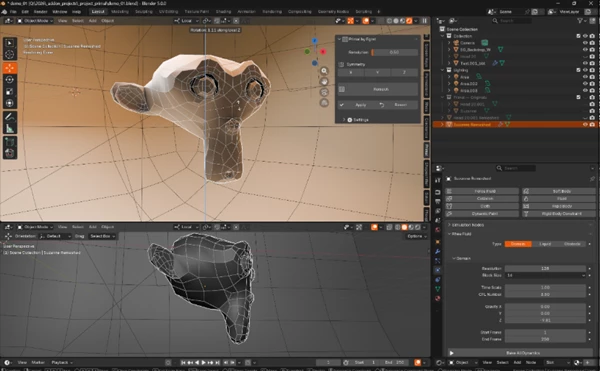
Task: Open the Material properties tab
Action: tap(438, 298)
